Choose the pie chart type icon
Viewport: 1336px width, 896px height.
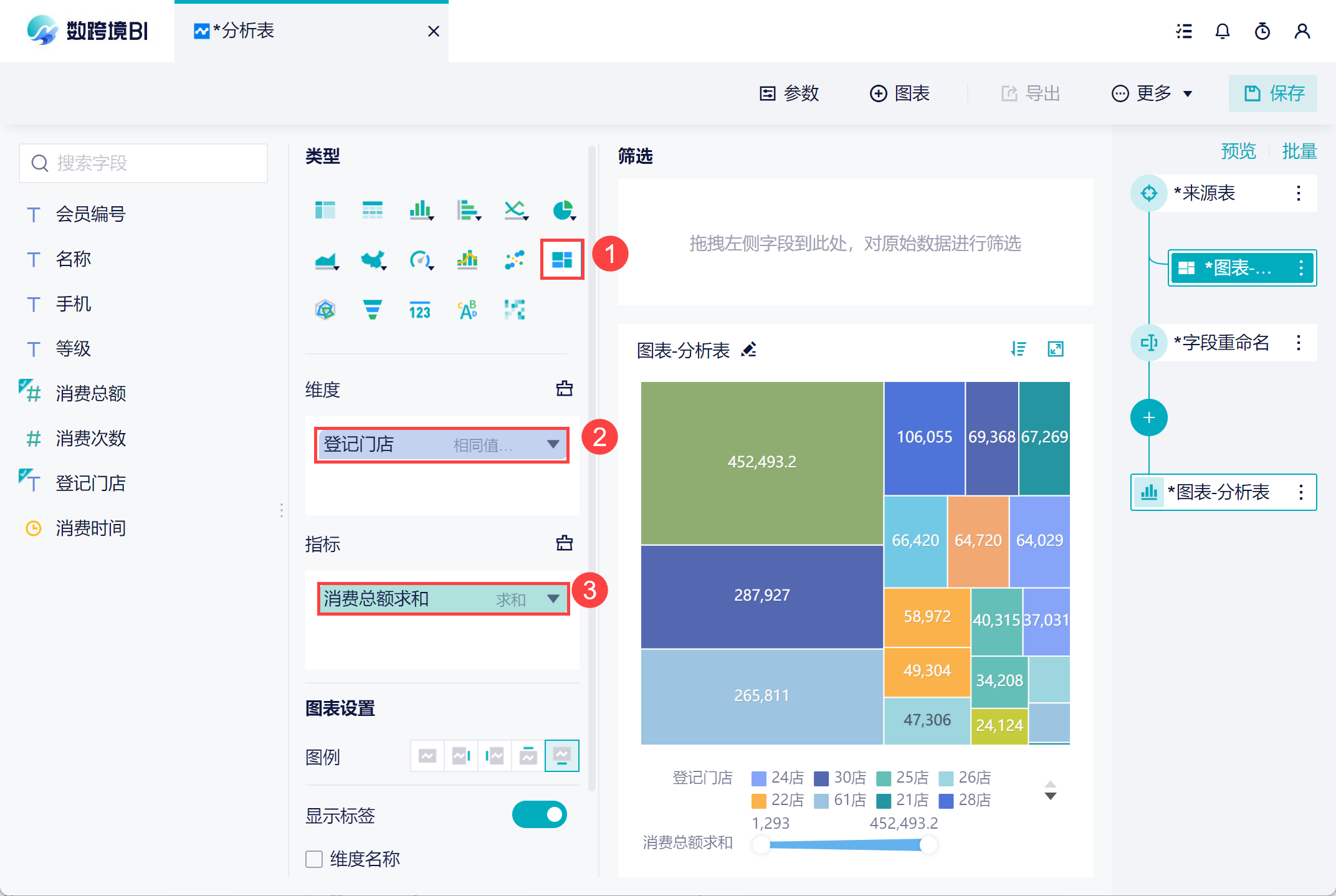point(563,211)
